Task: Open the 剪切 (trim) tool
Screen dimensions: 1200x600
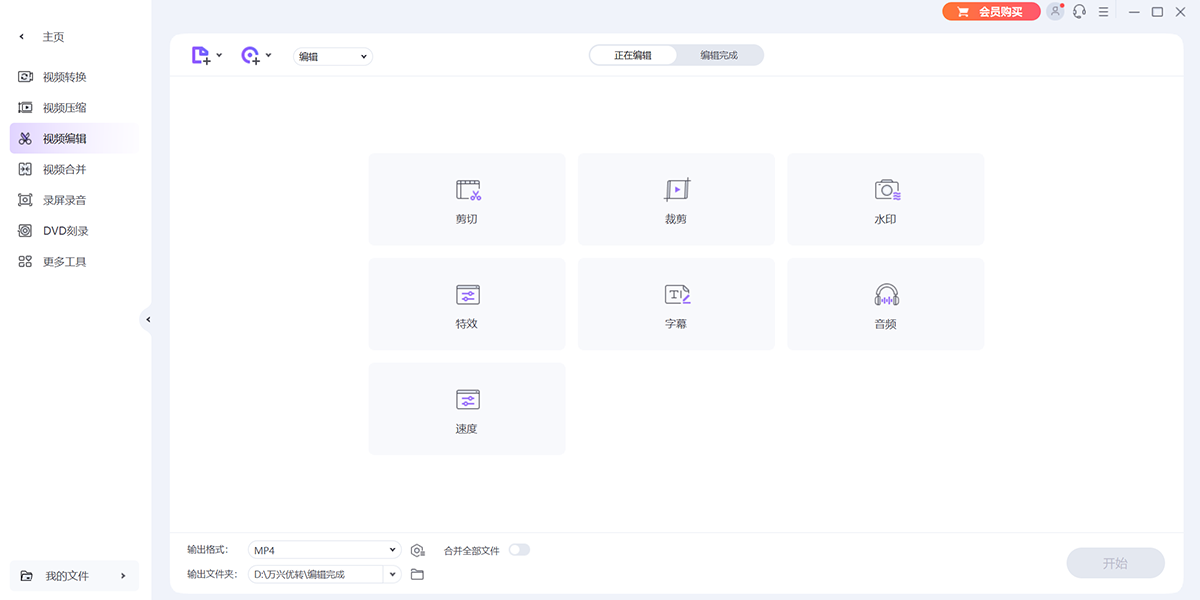Action: pos(467,199)
